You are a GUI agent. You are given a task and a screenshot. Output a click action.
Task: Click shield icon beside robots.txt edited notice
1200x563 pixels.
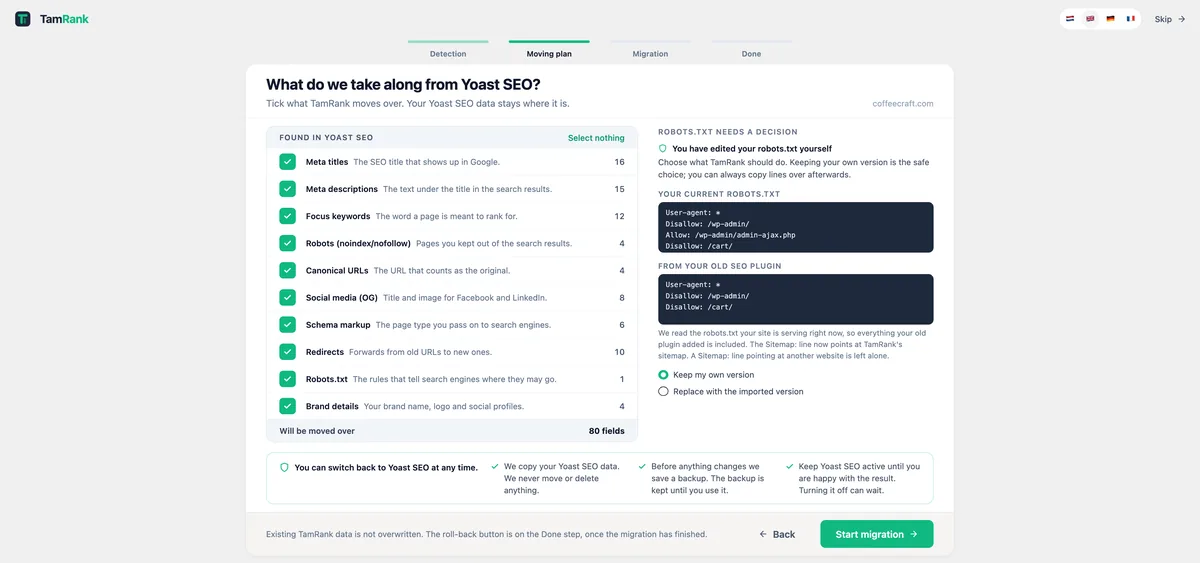[663, 148]
